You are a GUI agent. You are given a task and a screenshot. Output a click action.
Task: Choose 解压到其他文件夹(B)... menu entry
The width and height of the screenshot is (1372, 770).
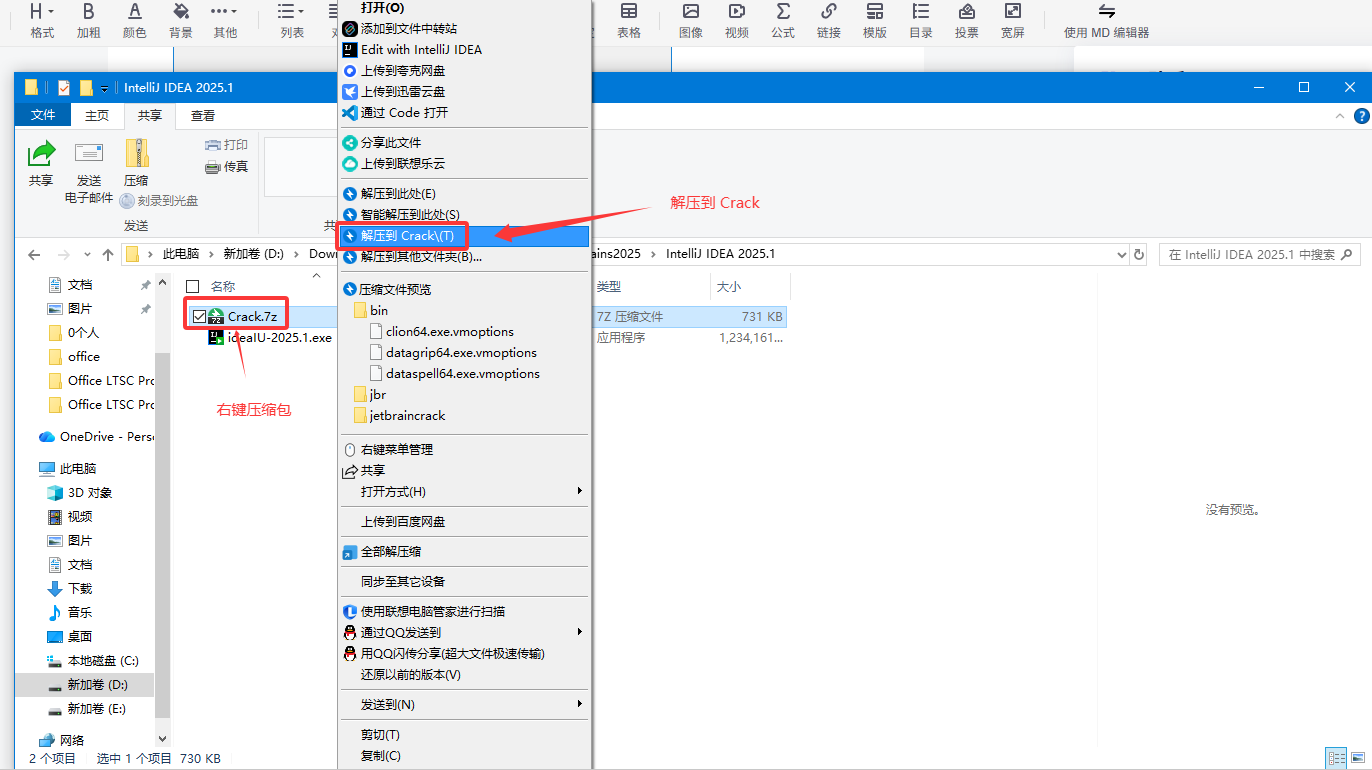click(465, 257)
